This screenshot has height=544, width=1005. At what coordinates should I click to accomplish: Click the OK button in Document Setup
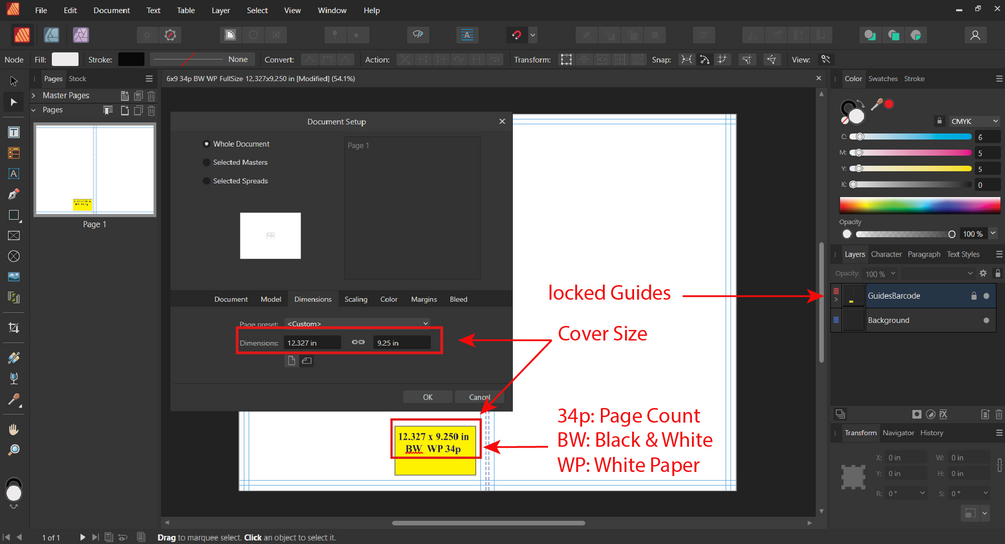(x=428, y=397)
